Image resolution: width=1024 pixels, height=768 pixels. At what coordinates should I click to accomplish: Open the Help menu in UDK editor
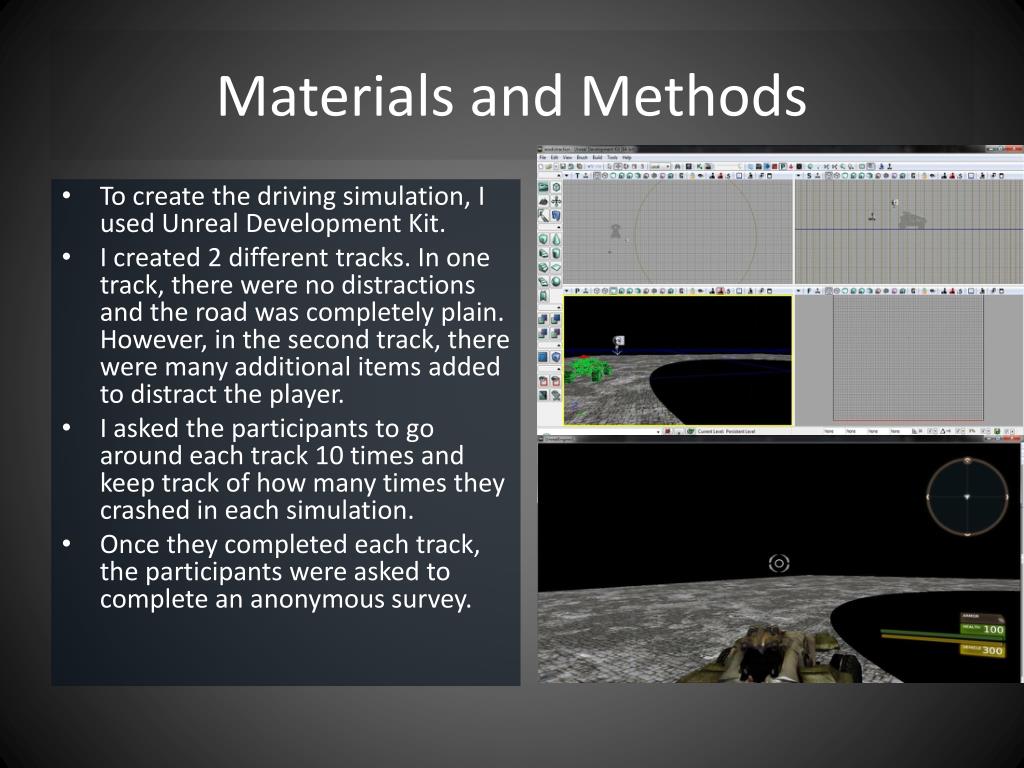click(x=627, y=157)
